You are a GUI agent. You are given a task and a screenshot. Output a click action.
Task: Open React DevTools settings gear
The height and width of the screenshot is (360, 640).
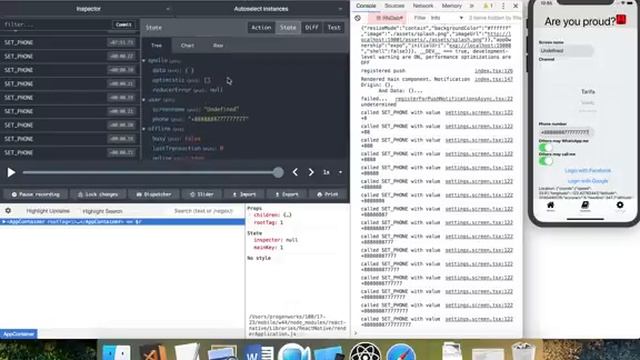coord(8,211)
